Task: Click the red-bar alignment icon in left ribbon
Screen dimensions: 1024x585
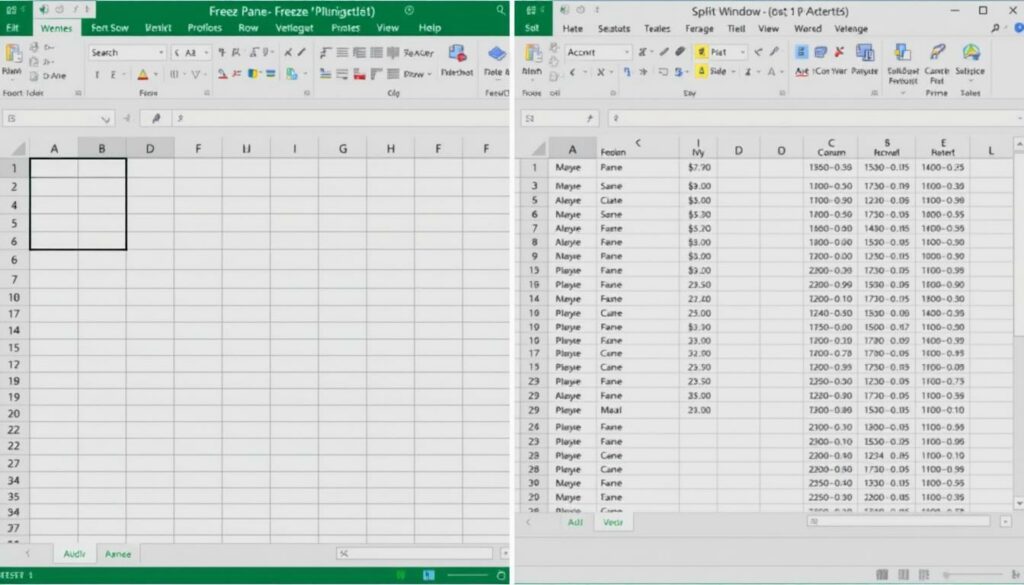Action: (x=359, y=74)
